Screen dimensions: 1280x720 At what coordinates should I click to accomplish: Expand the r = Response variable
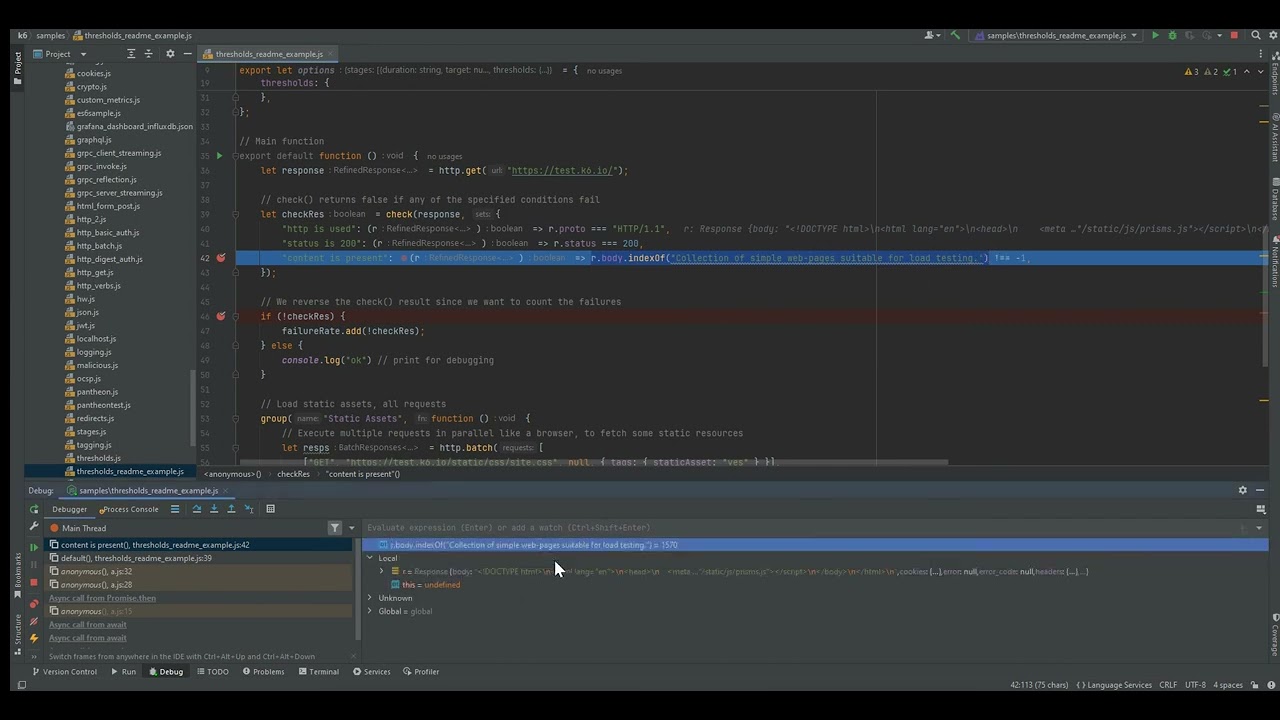[382, 571]
